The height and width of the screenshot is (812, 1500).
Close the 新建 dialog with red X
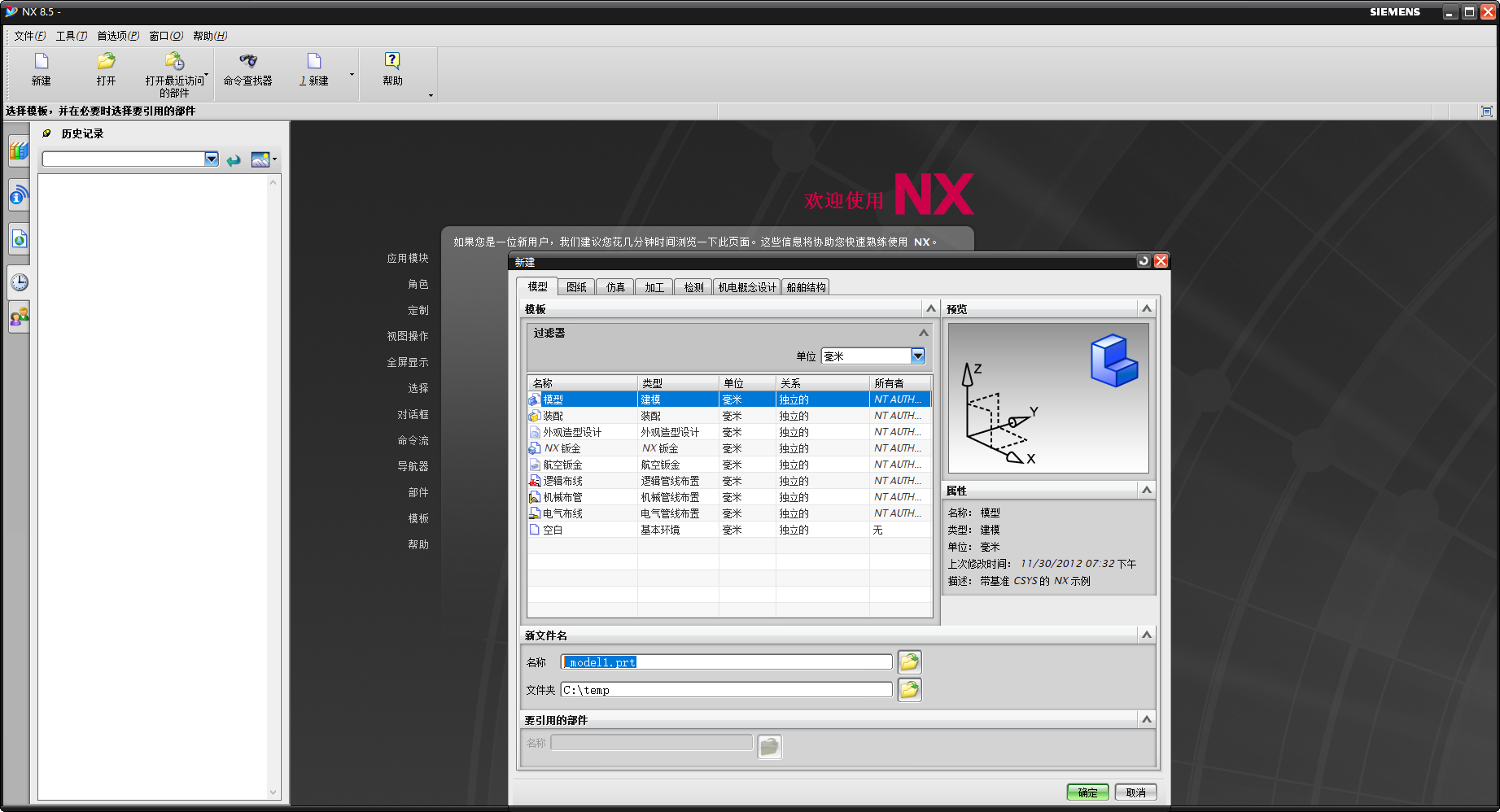click(1161, 260)
